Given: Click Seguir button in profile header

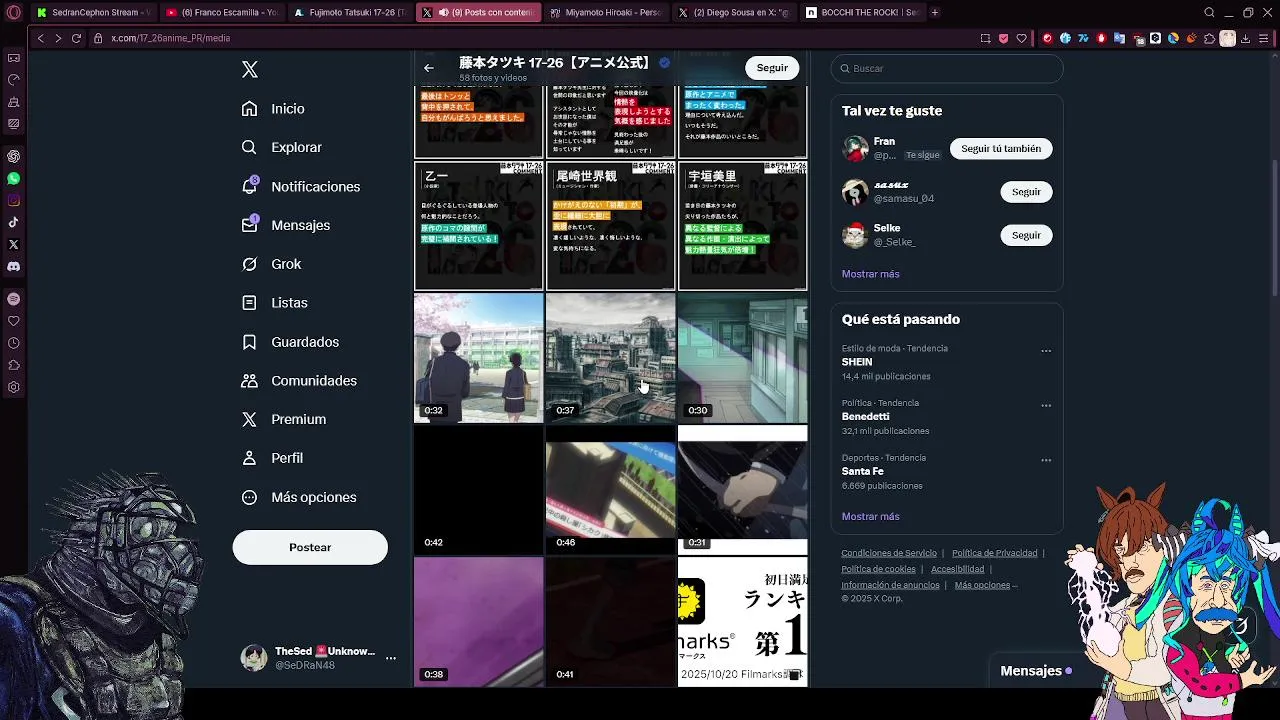Looking at the screenshot, I should click(772, 68).
